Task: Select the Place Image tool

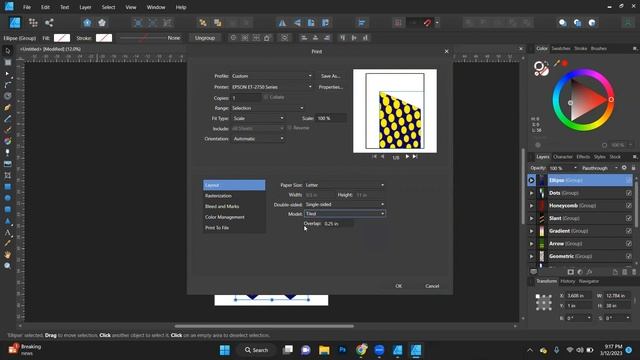Action: [x=7, y=164]
